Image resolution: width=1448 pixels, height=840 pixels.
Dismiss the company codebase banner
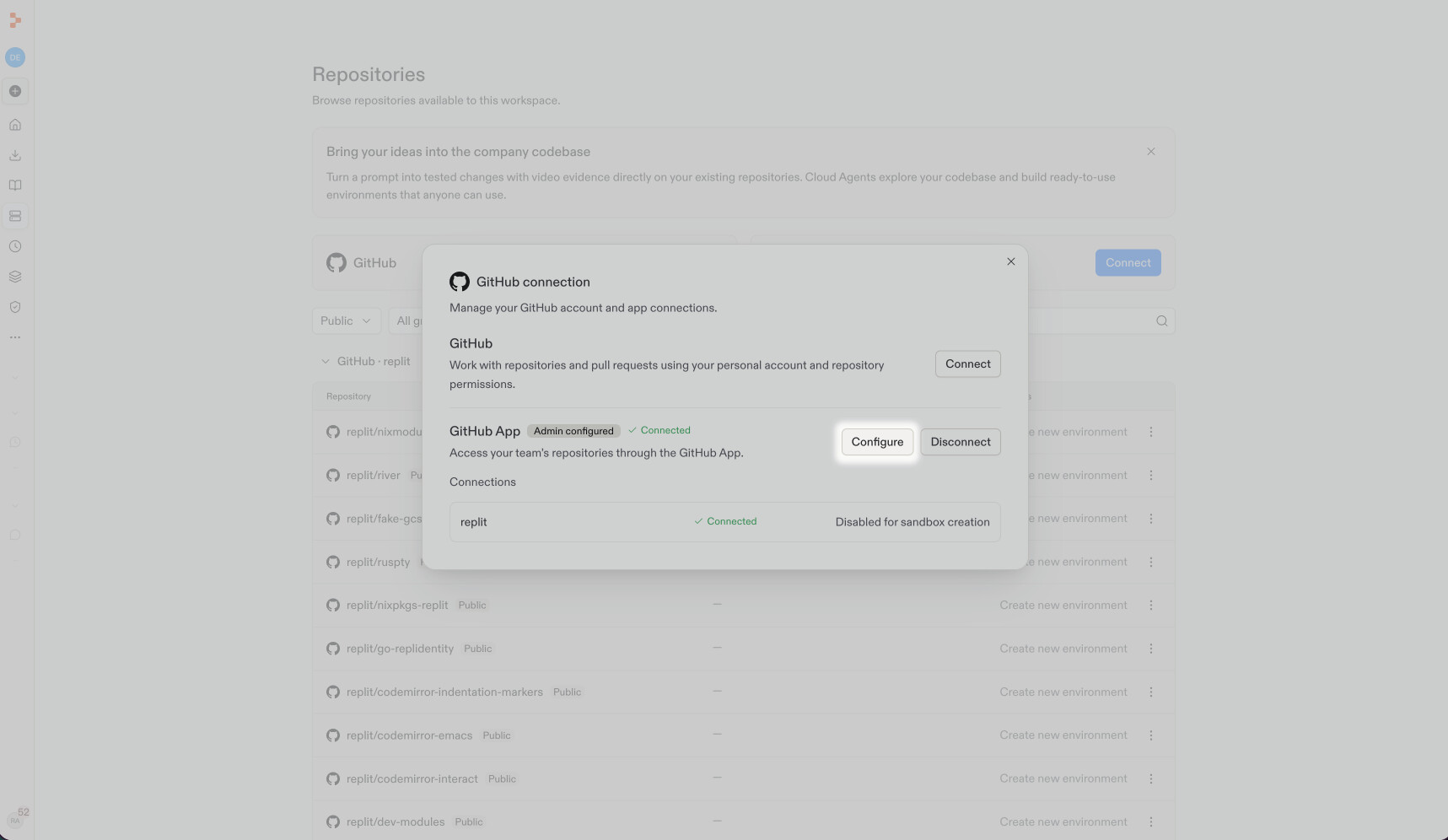pyautogui.click(x=1151, y=152)
